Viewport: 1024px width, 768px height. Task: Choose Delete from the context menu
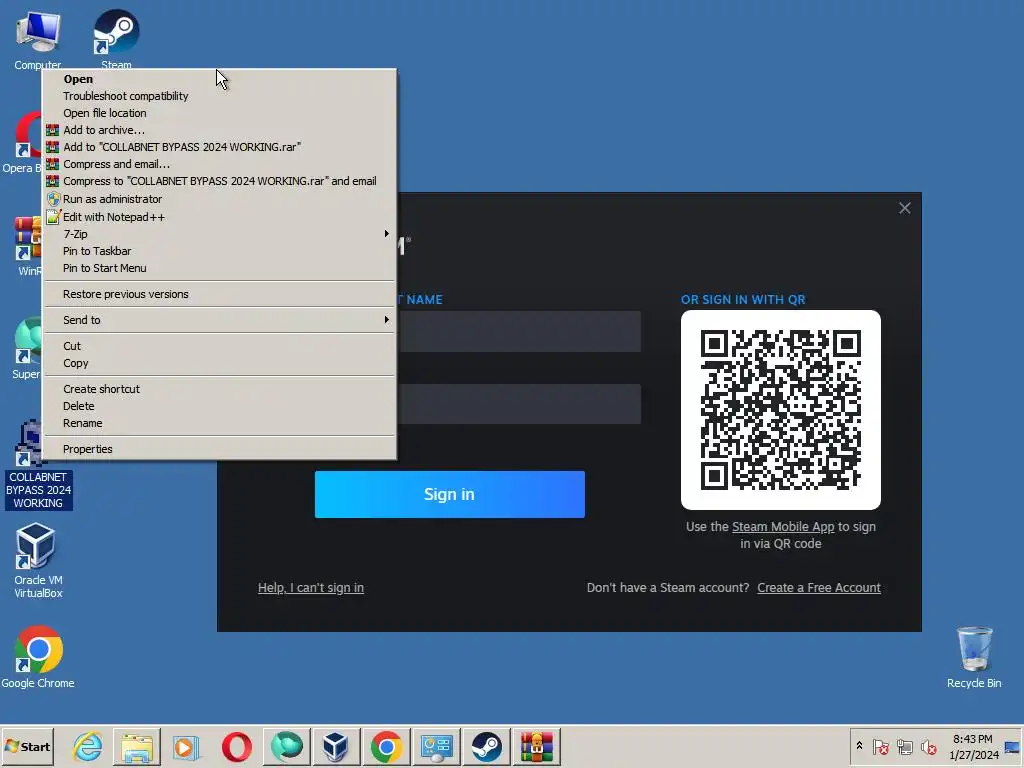(219, 406)
